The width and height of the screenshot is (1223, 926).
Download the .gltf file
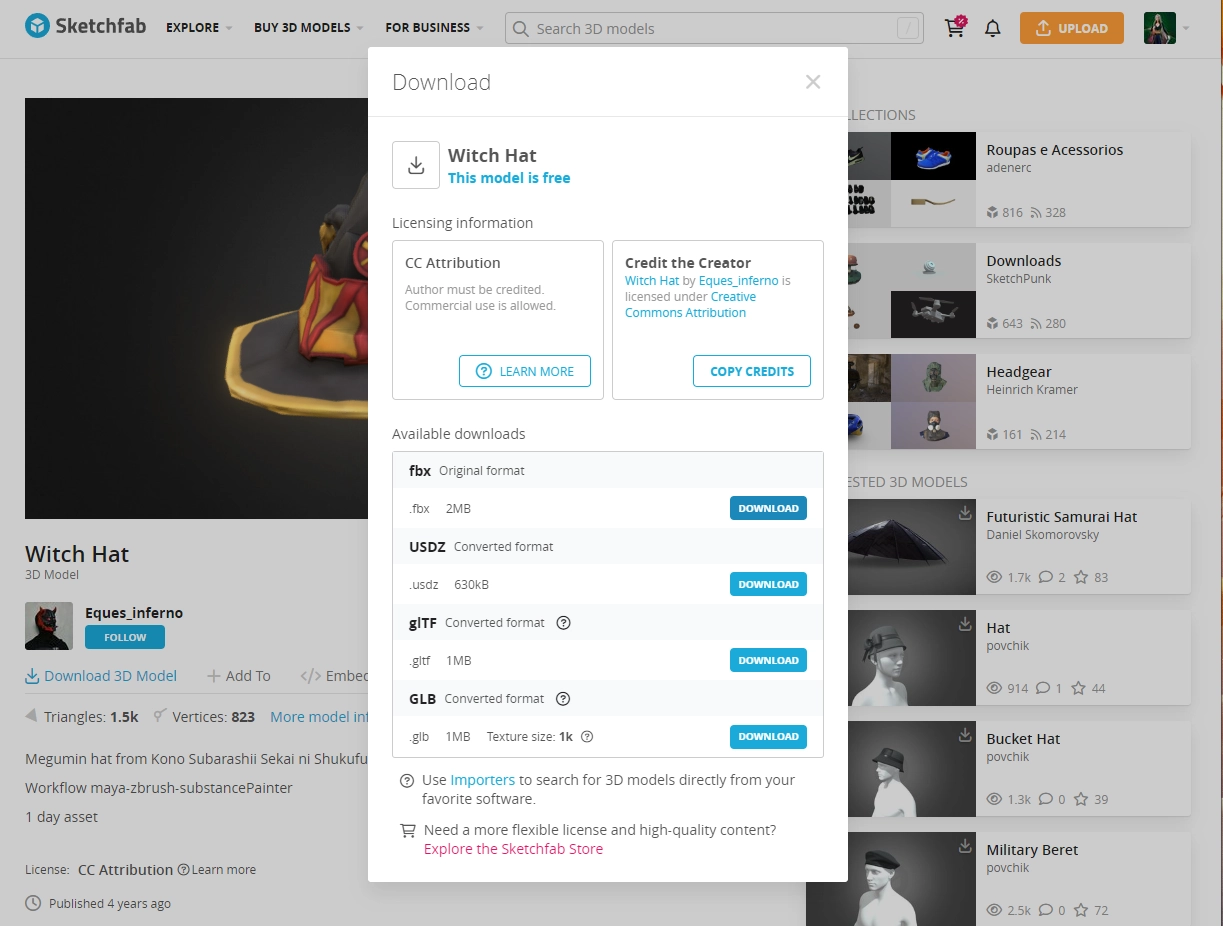768,660
